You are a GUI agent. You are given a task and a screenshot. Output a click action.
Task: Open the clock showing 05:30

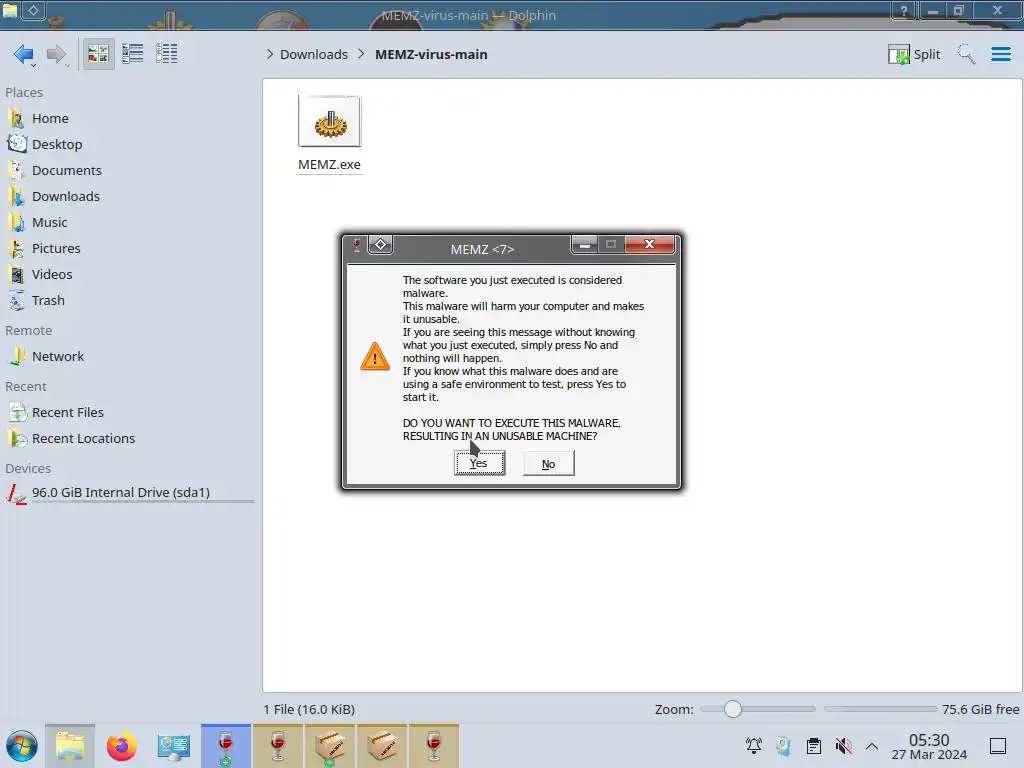(929, 746)
